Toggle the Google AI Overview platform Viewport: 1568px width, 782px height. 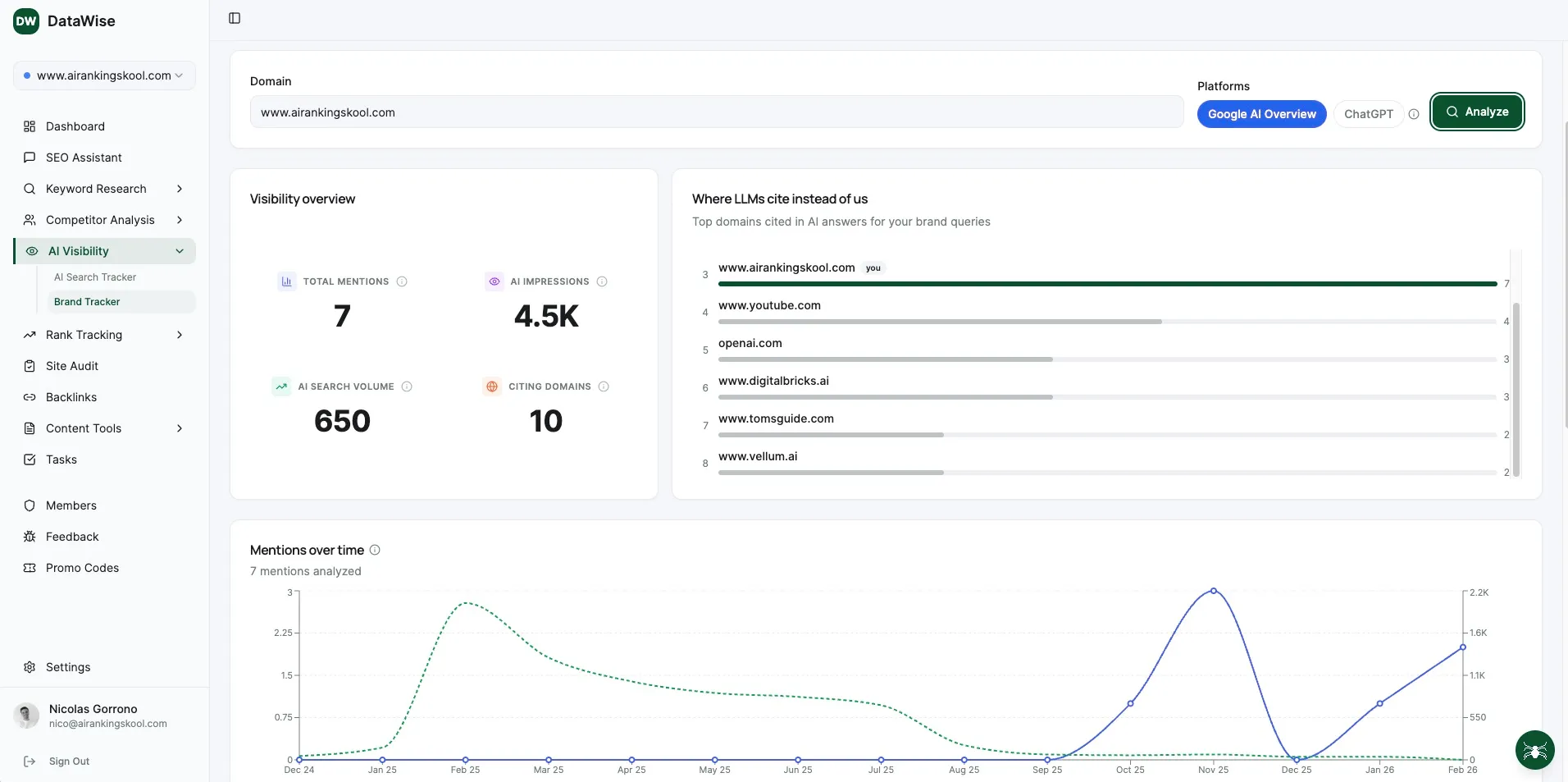pyautogui.click(x=1261, y=113)
